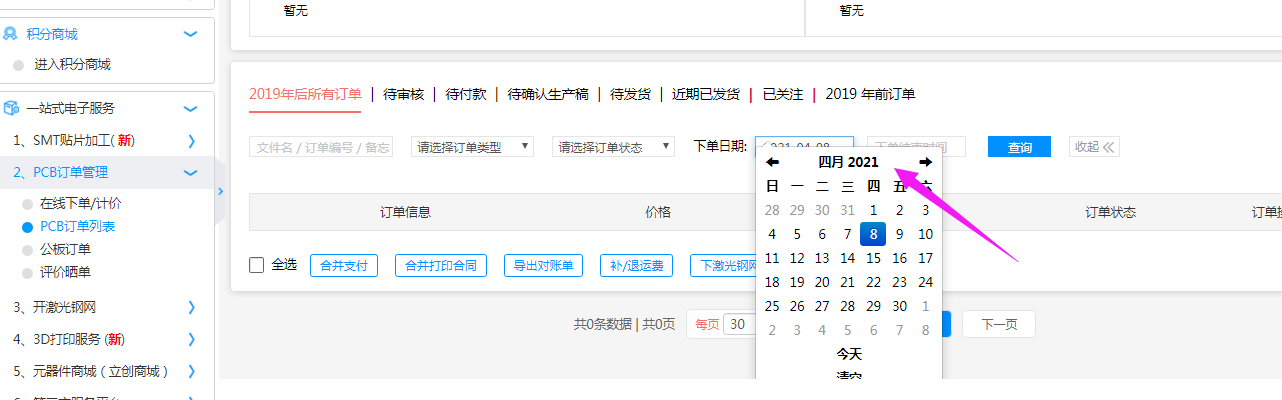Expand 5、元器件商城 submenu arrow

coord(192,371)
